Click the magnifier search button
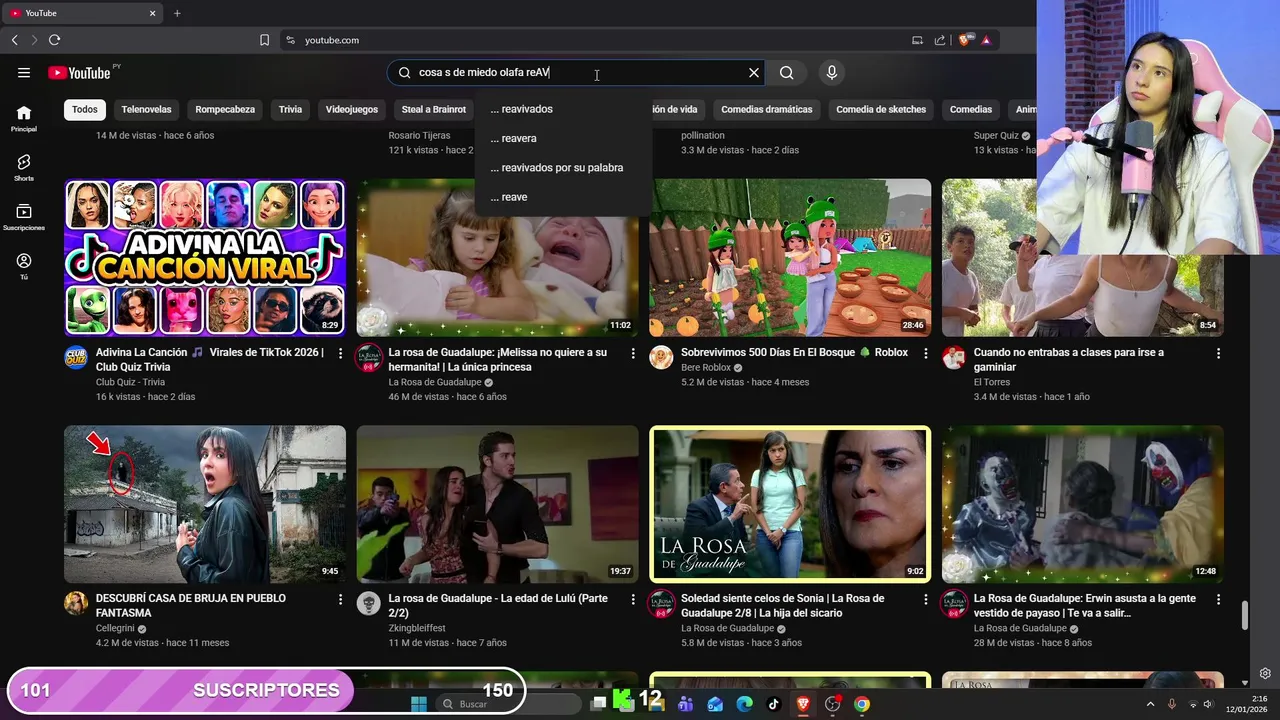Viewport: 1280px width, 720px height. click(x=787, y=72)
